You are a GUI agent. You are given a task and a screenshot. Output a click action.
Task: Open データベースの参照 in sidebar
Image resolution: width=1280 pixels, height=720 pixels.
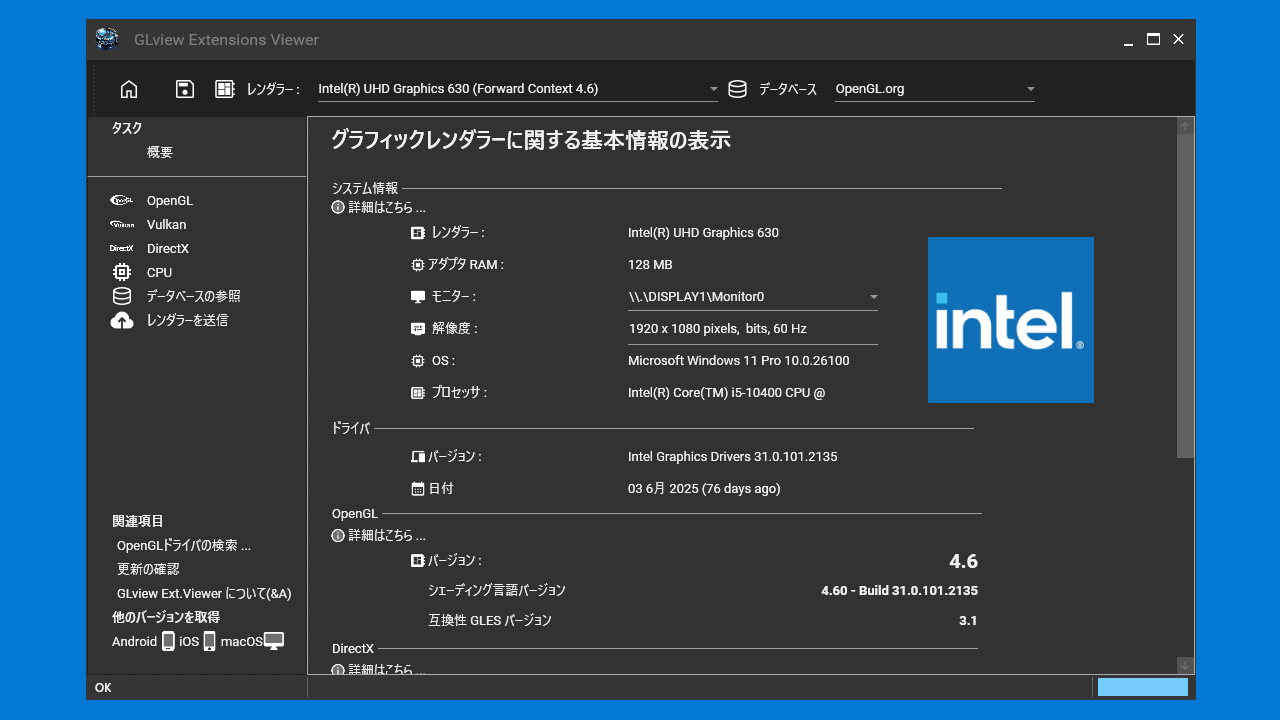[194, 296]
